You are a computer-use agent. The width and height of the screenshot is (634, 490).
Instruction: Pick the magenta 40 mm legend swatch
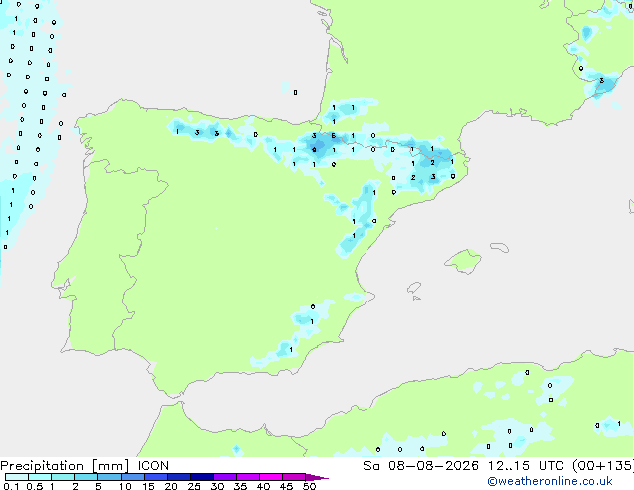coord(271,477)
